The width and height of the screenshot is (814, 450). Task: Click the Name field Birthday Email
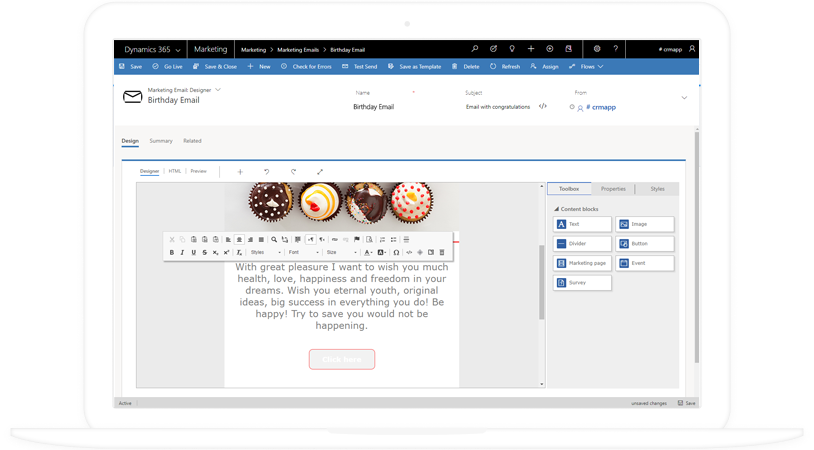(374, 106)
